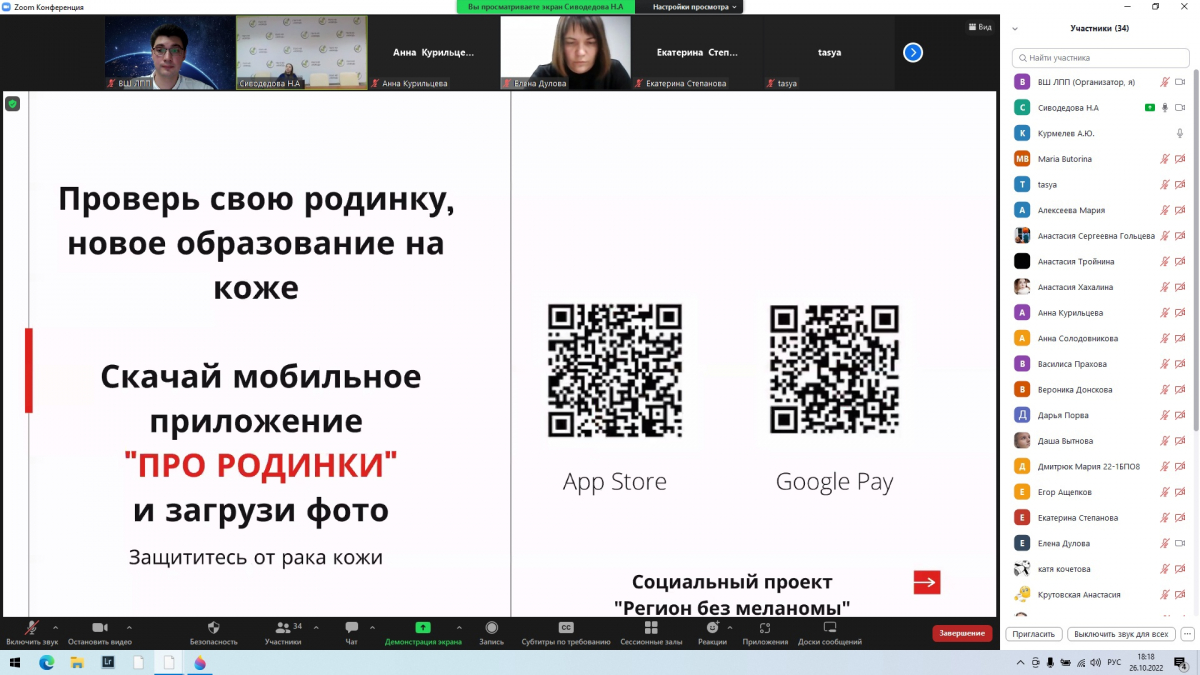
Task: Toggle microphone for Курмелев А.Ю.
Action: (1180, 133)
